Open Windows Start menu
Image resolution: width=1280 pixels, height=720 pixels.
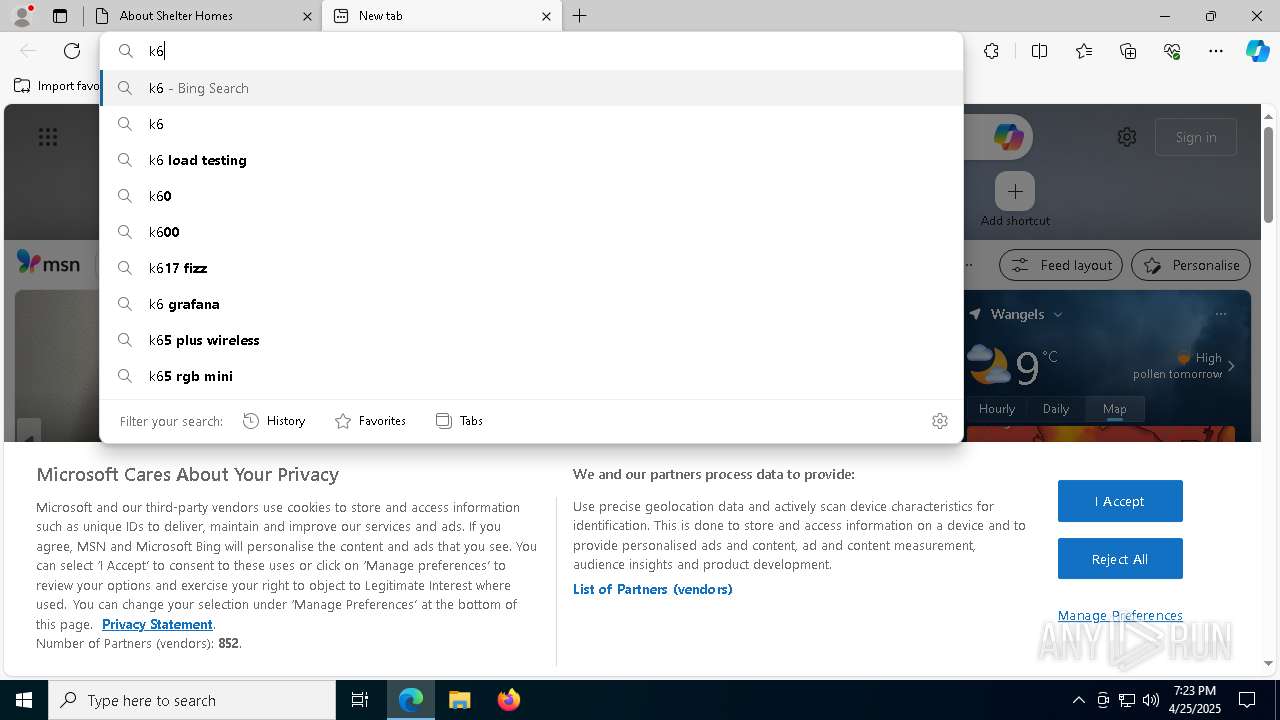pos(24,700)
